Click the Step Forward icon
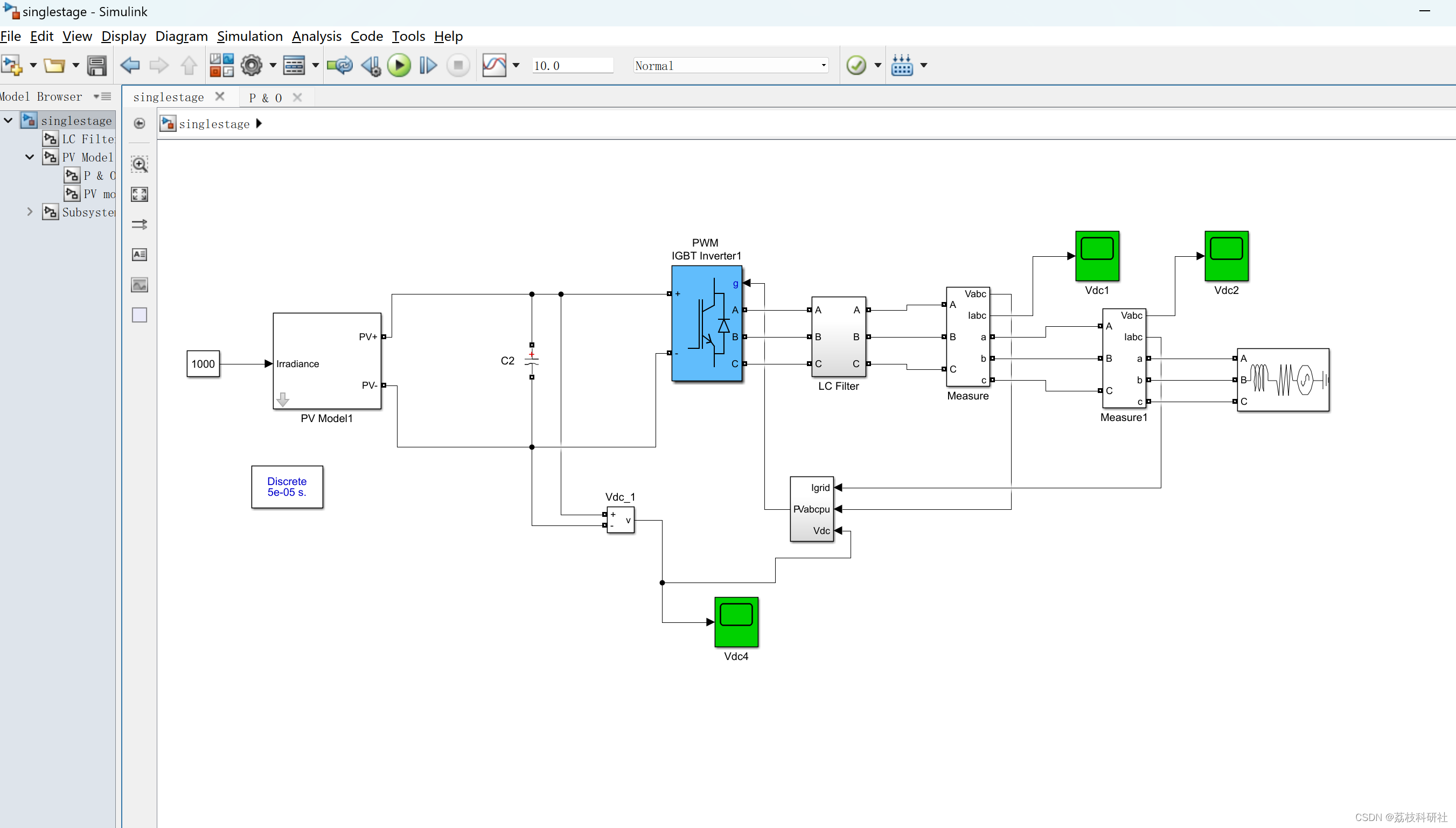Viewport: 1456px width, 828px height. (428, 65)
